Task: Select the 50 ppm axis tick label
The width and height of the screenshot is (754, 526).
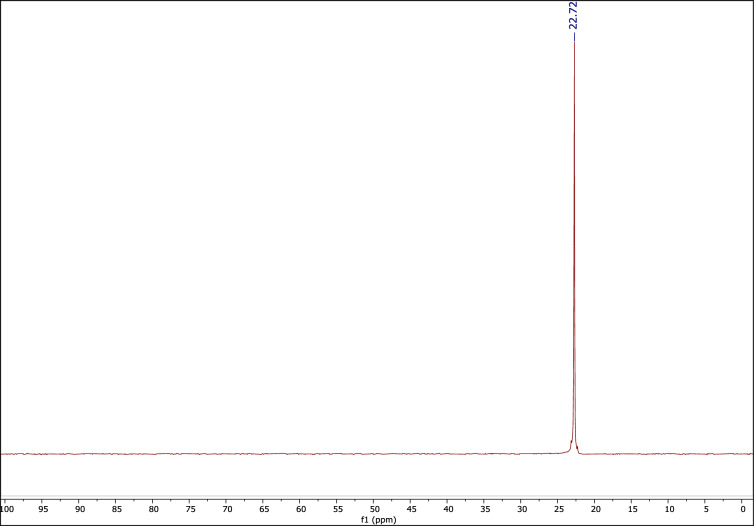Action: 375,509
